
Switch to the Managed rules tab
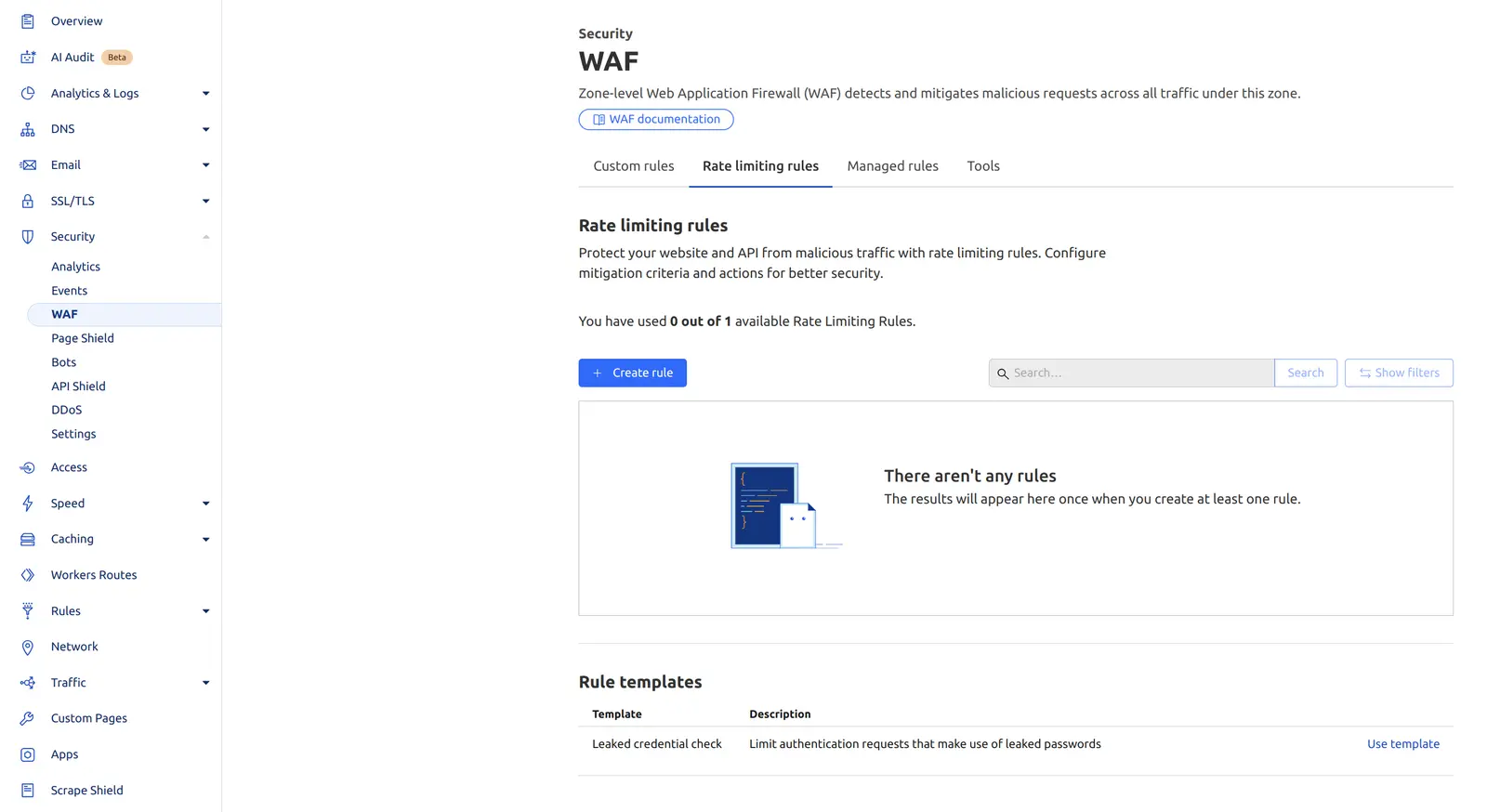click(892, 166)
